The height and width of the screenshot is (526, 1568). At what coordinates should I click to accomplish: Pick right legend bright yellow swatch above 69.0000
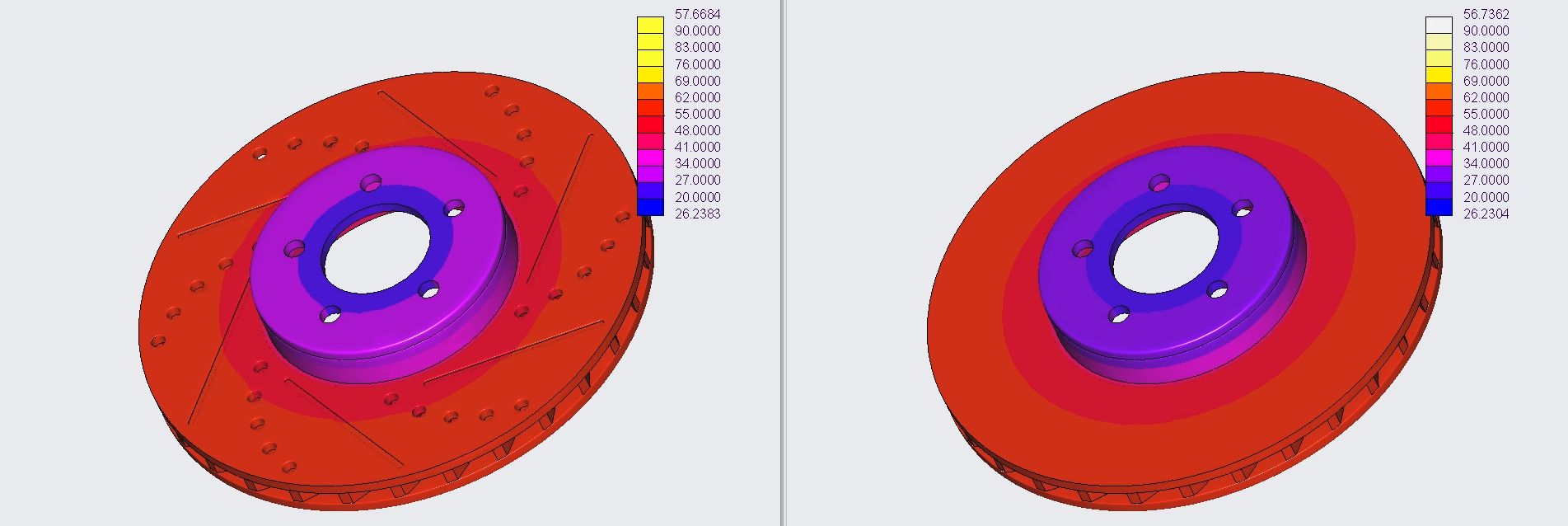(1439, 75)
